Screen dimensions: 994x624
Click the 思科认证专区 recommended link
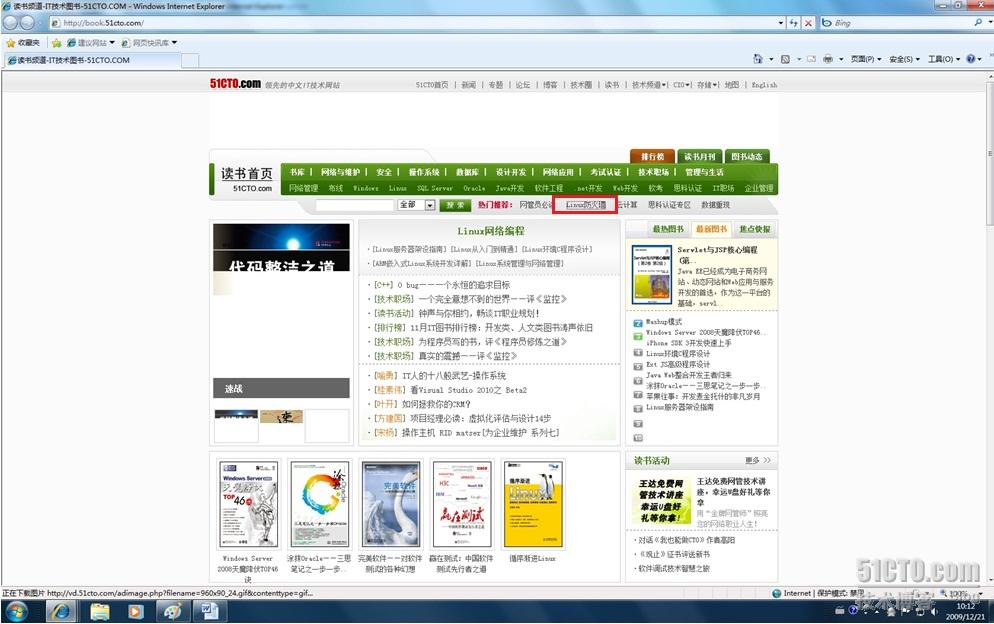tap(669, 205)
